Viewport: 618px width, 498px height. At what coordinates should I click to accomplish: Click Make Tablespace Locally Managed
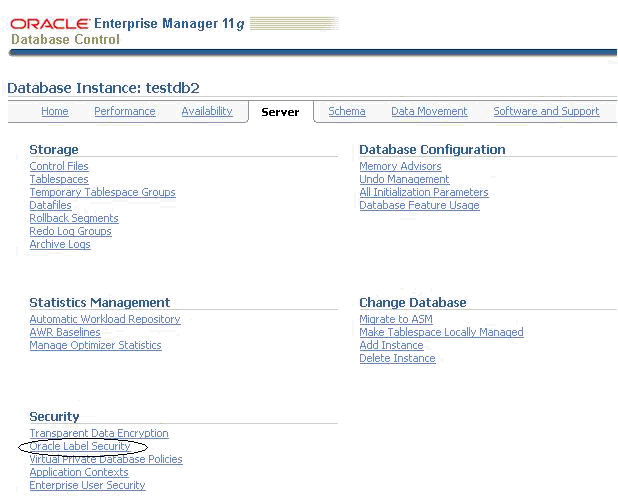tap(441, 332)
